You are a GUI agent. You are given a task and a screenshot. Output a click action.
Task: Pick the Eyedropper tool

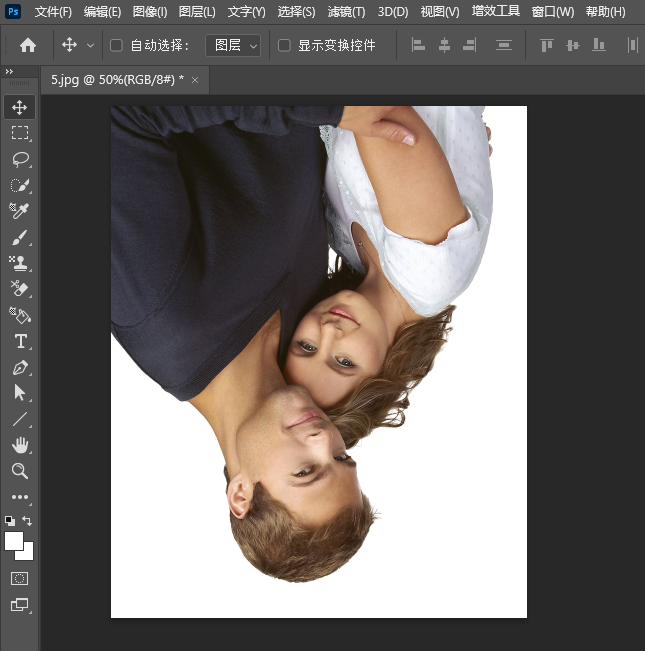pos(19,211)
